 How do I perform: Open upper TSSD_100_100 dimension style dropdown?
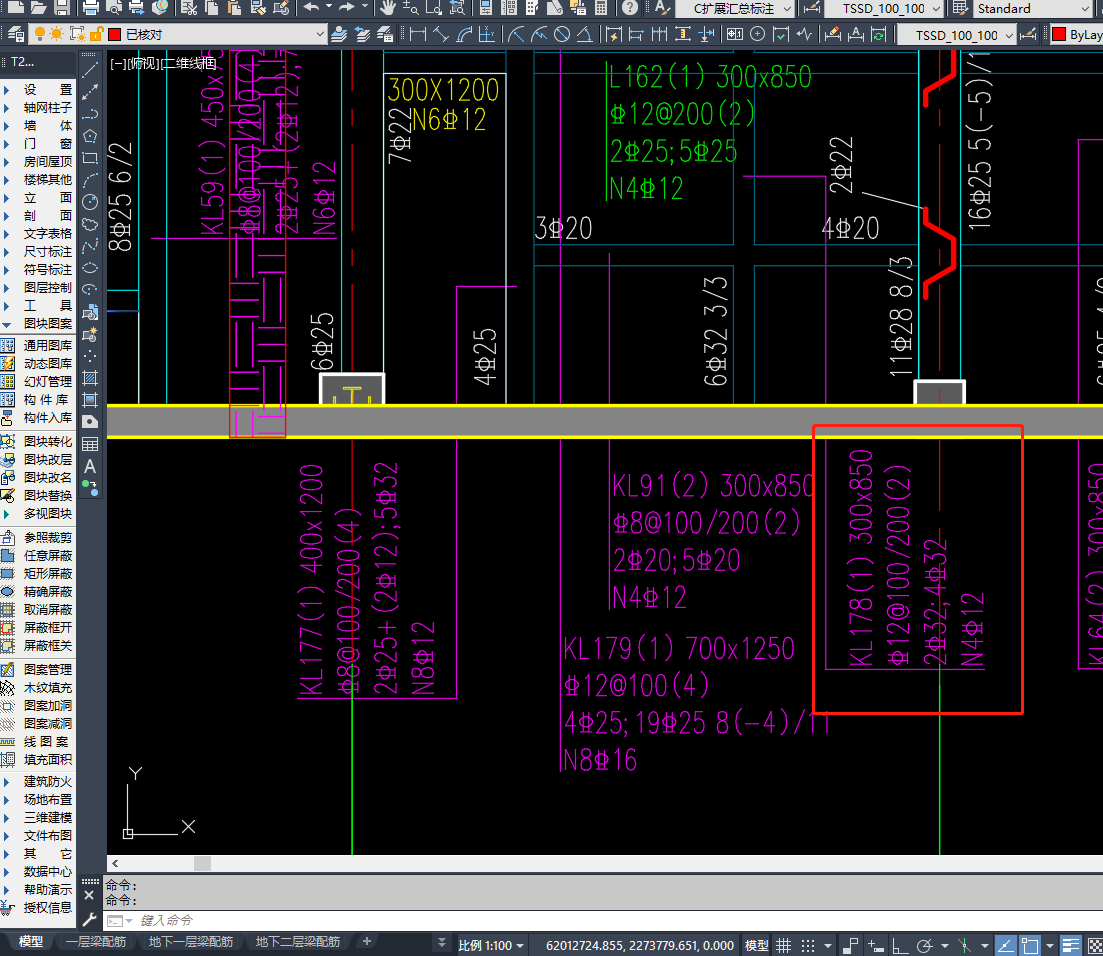pyautogui.click(x=884, y=8)
